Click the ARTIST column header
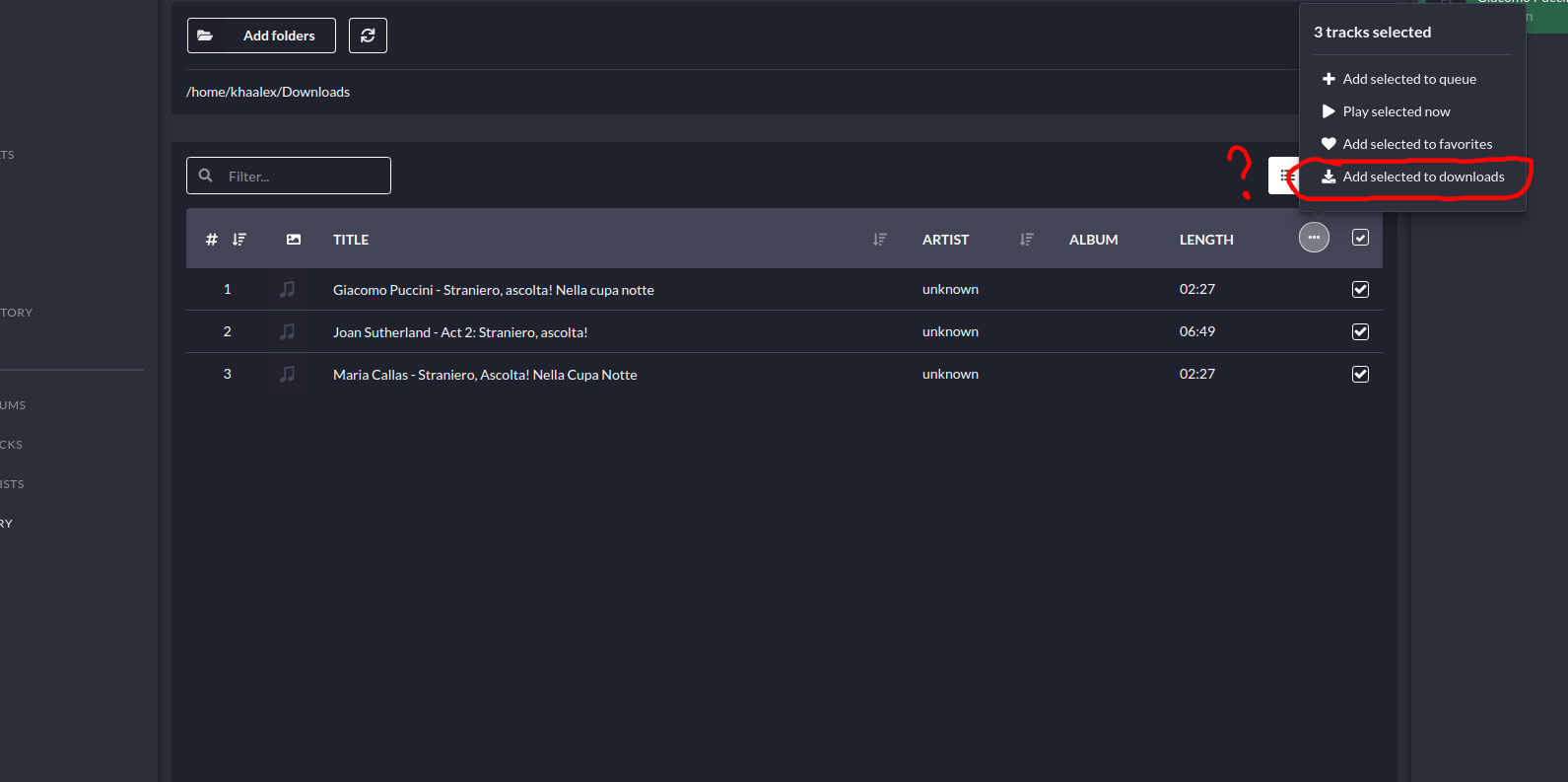The image size is (1568, 782). tap(945, 240)
